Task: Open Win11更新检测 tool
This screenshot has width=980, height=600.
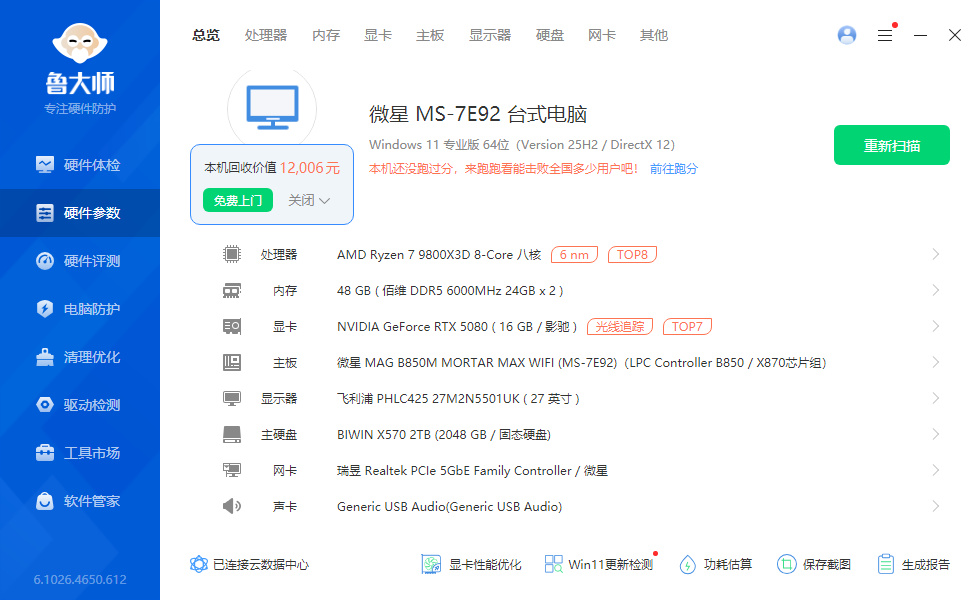Action: 599,564
